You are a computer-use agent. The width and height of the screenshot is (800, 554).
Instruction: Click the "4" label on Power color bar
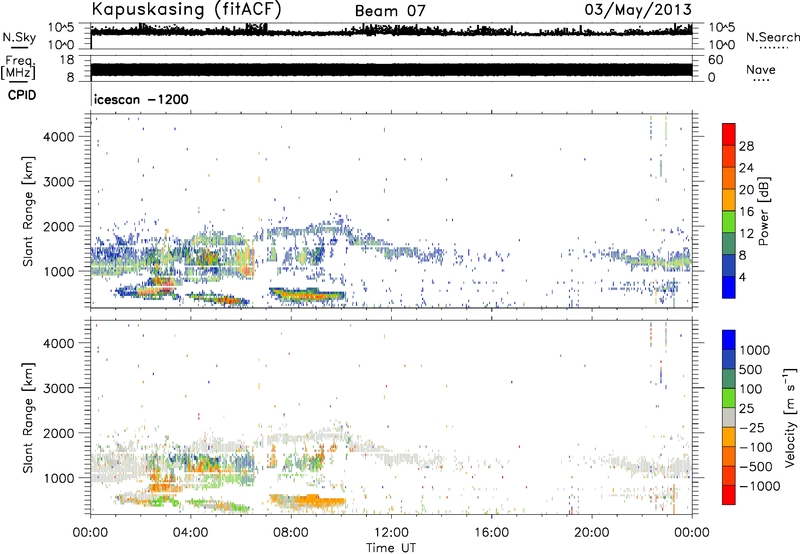click(x=743, y=278)
